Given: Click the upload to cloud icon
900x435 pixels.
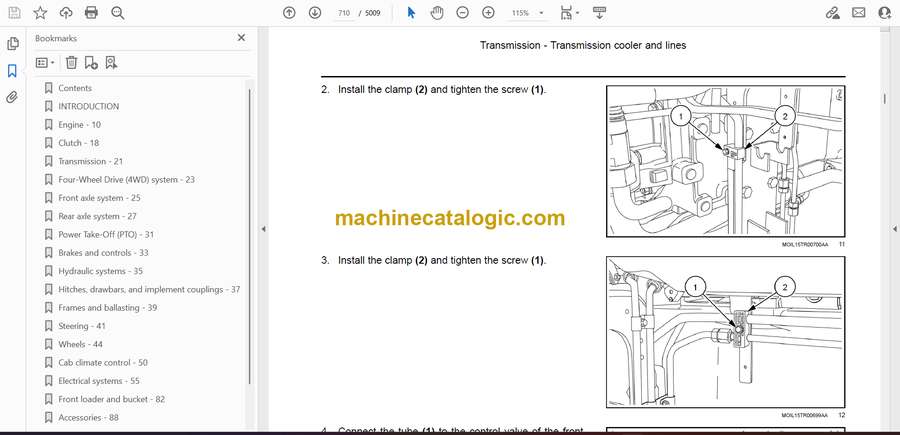Looking at the screenshot, I should click(x=66, y=13).
